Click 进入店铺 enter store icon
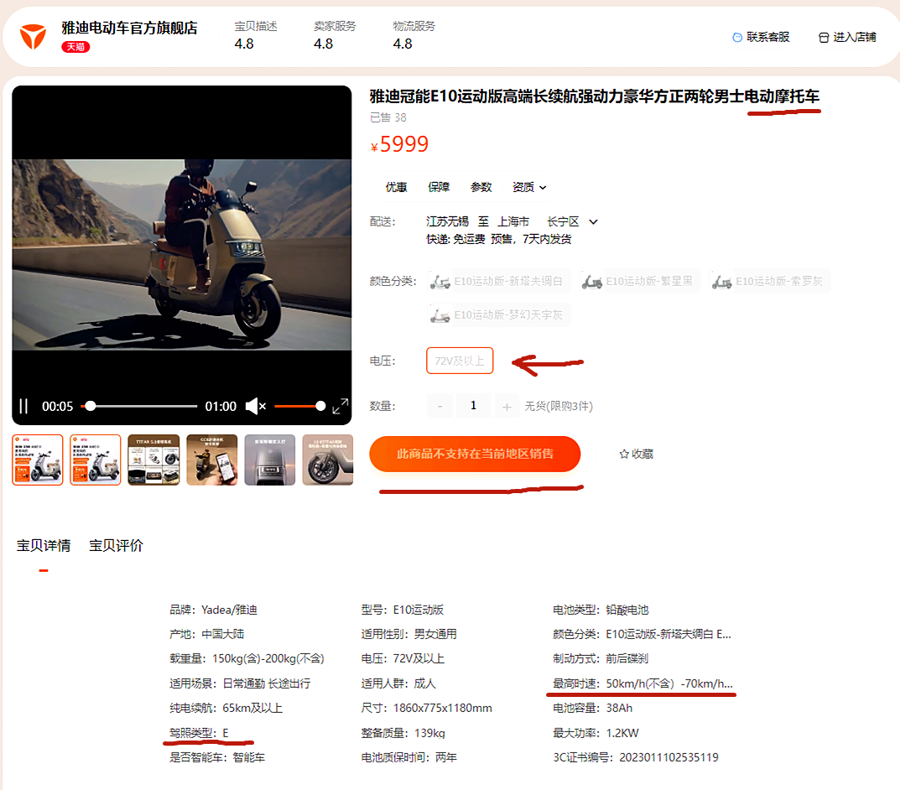Viewport: 900px width, 790px height. (x=824, y=37)
